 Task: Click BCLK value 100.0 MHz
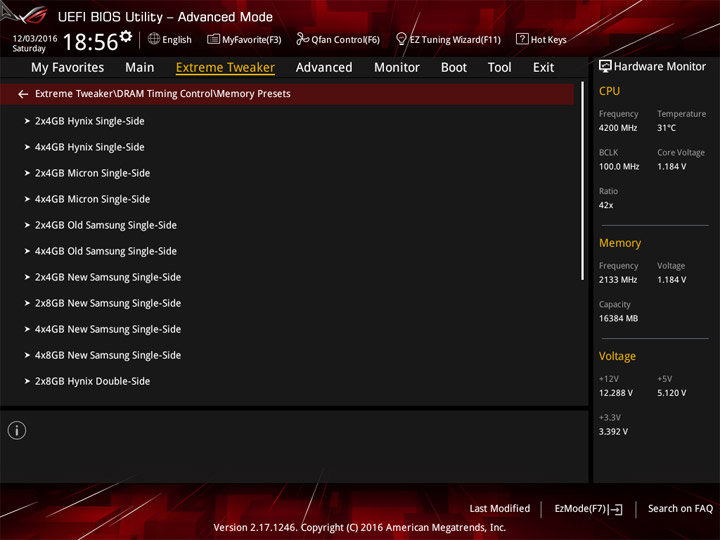[619, 167]
